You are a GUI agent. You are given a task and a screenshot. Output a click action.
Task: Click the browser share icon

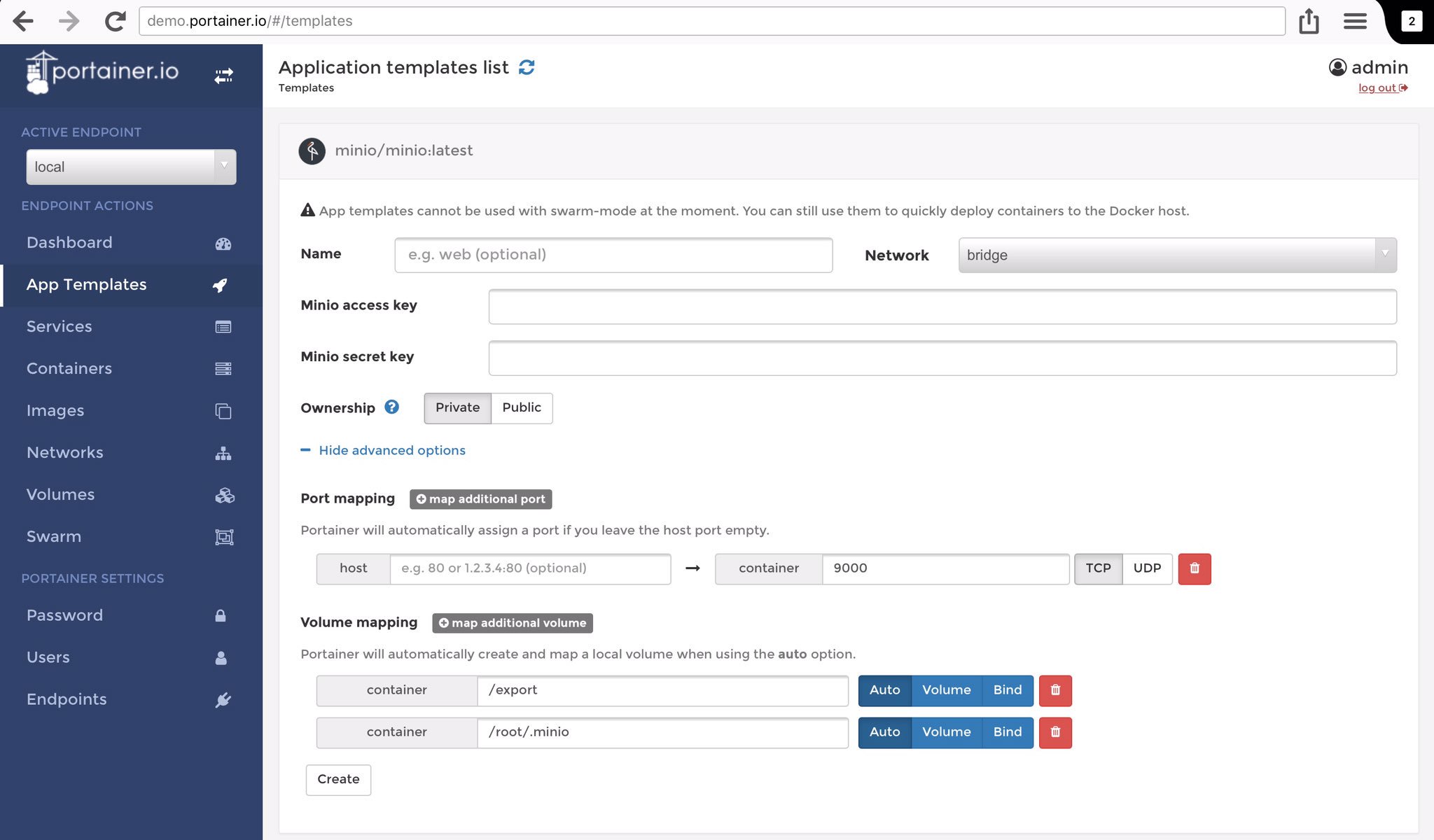(1309, 21)
